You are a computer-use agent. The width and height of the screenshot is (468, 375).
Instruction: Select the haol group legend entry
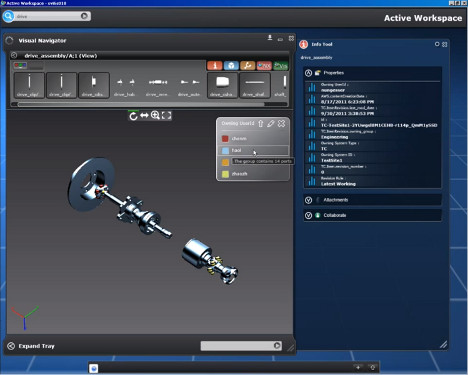click(253, 150)
